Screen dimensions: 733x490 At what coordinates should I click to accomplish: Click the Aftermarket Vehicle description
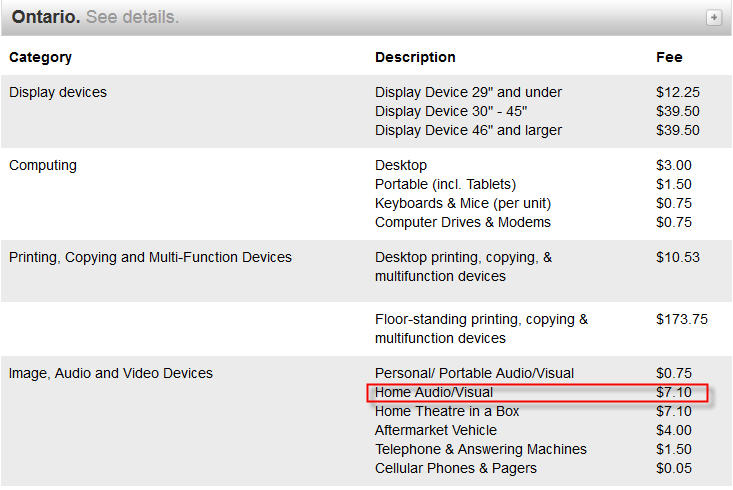click(435, 430)
